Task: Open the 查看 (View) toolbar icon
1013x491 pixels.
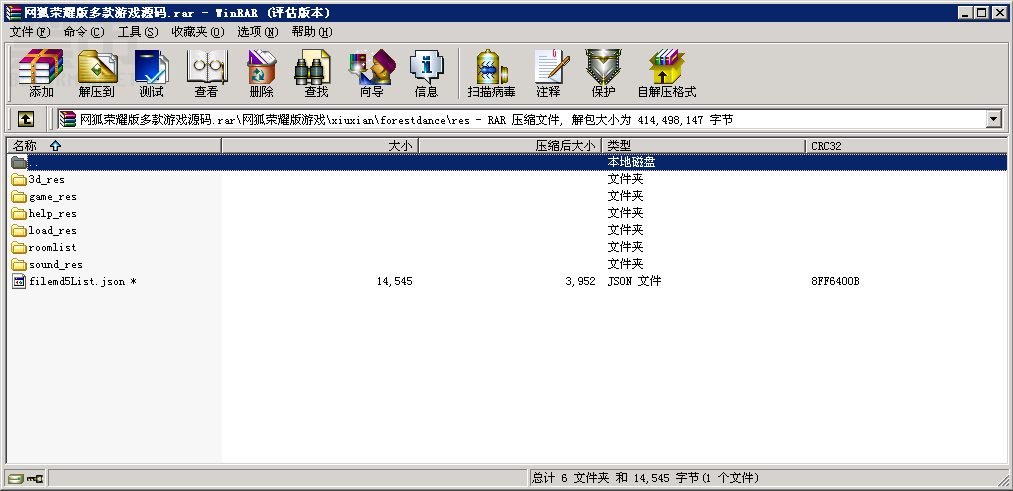Action: tap(207, 67)
